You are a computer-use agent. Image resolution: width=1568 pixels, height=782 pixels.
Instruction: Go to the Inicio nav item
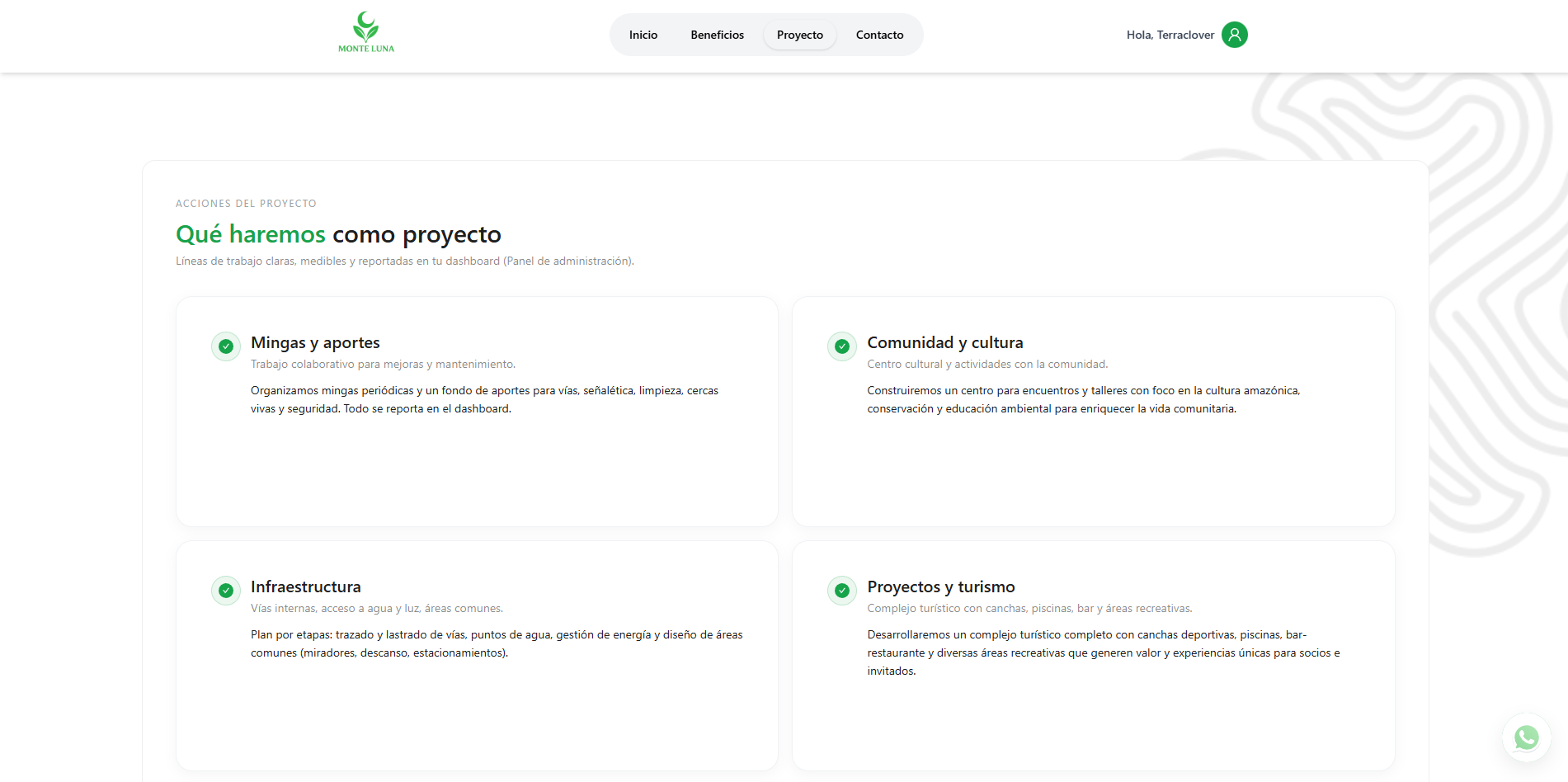643,35
